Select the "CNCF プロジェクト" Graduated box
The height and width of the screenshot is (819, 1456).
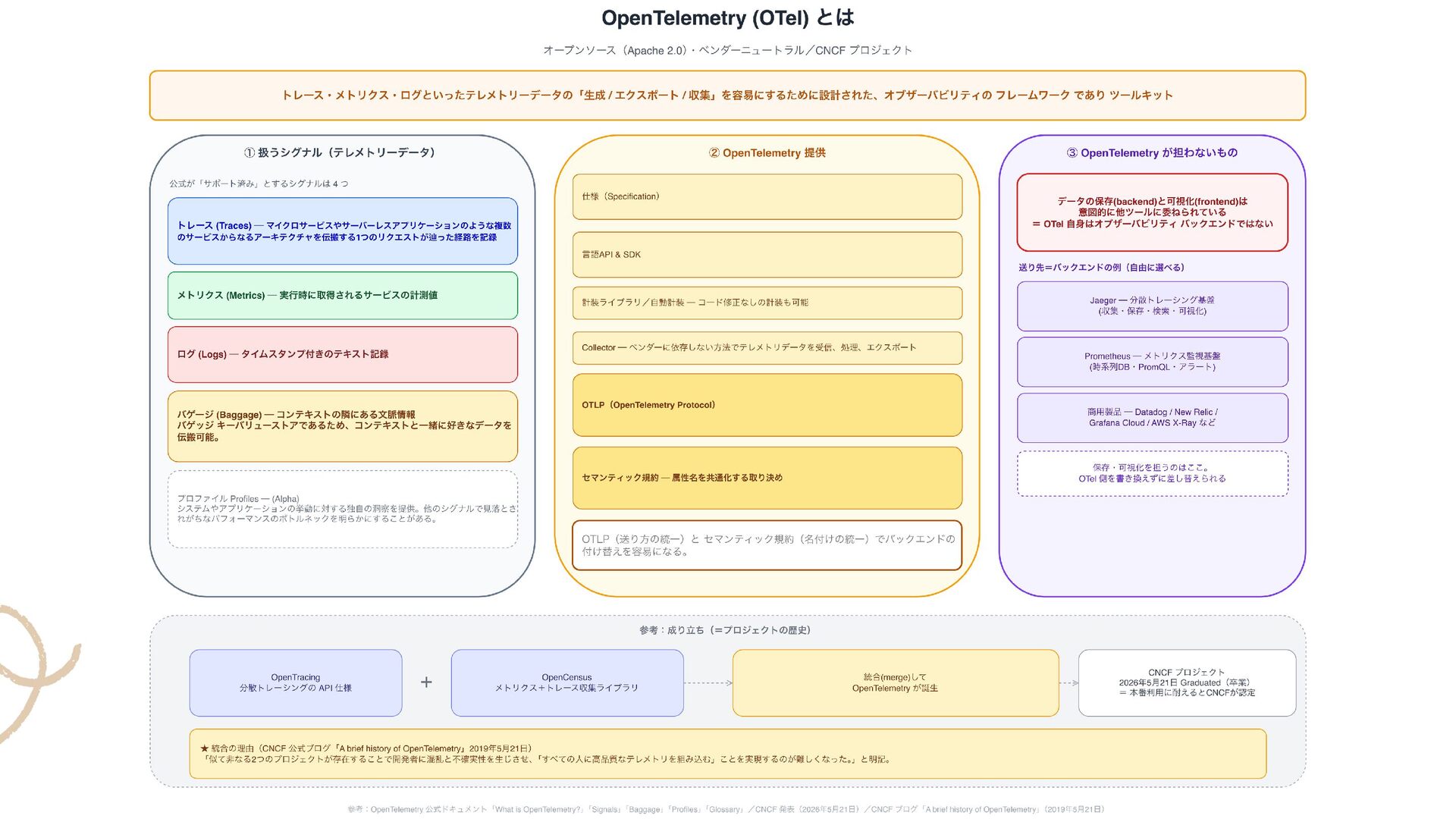click(1187, 683)
